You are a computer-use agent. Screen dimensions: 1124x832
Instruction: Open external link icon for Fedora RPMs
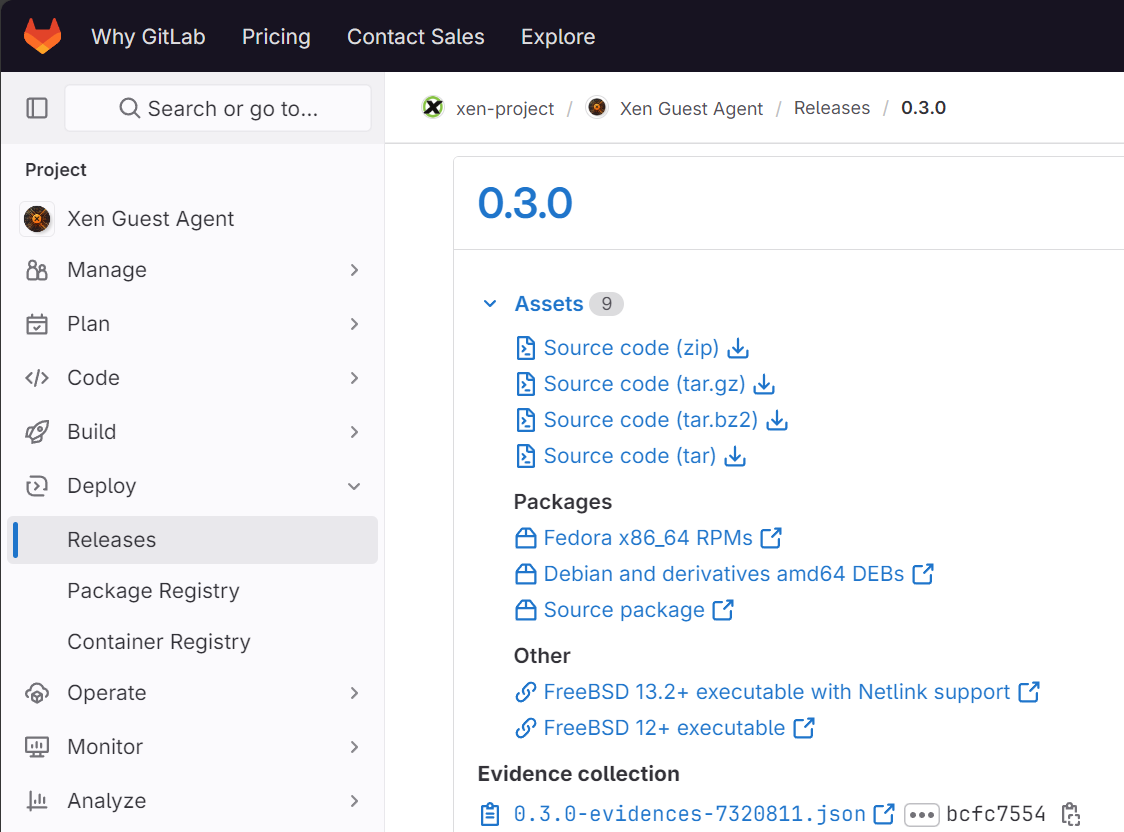tap(771, 538)
